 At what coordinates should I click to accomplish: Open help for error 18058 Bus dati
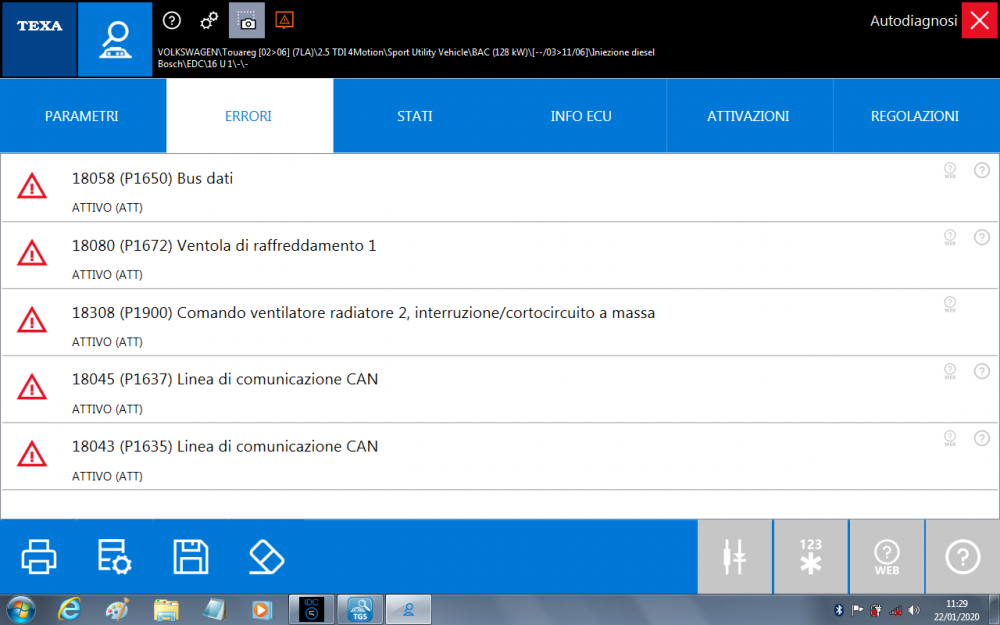click(x=981, y=170)
